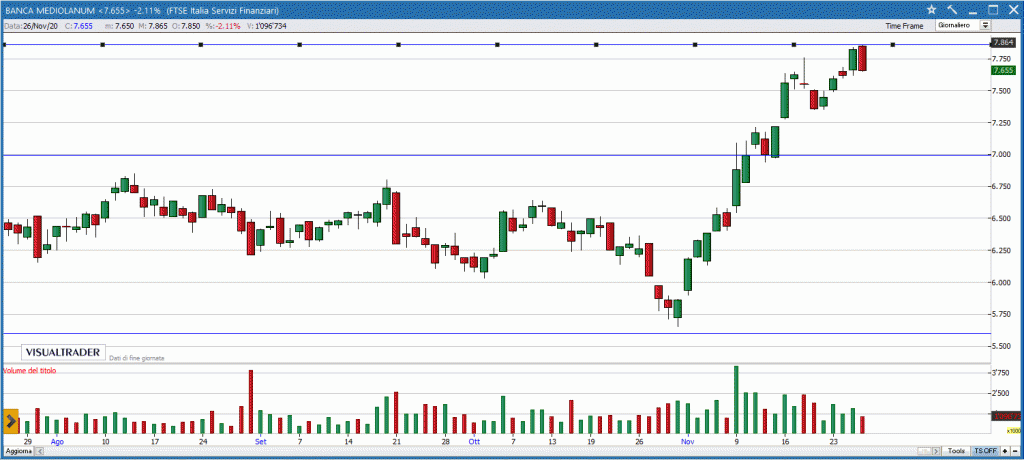Click the BANCA MEDIOLANUM title text

click(x=49, y=10)
